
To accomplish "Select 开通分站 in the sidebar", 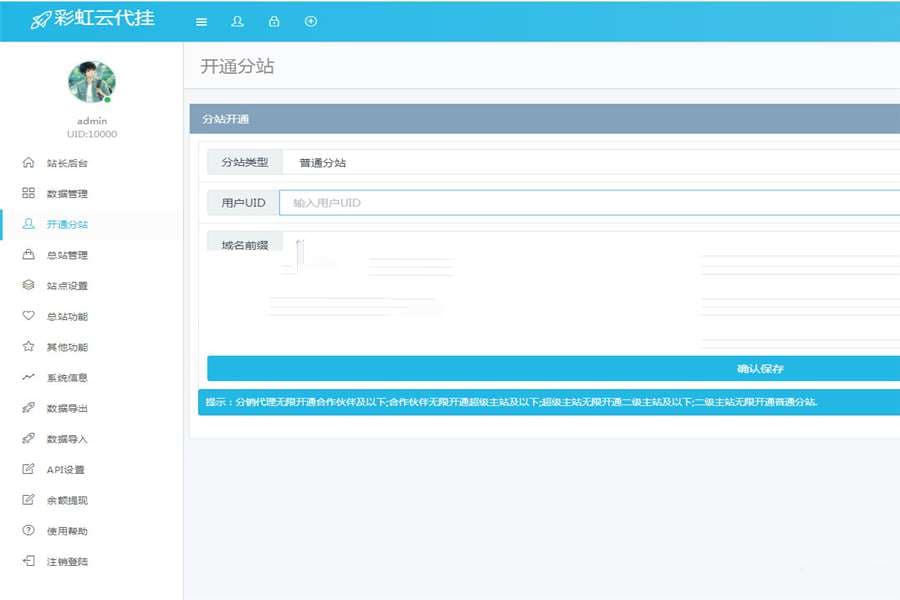I will (x=67, y=224).
